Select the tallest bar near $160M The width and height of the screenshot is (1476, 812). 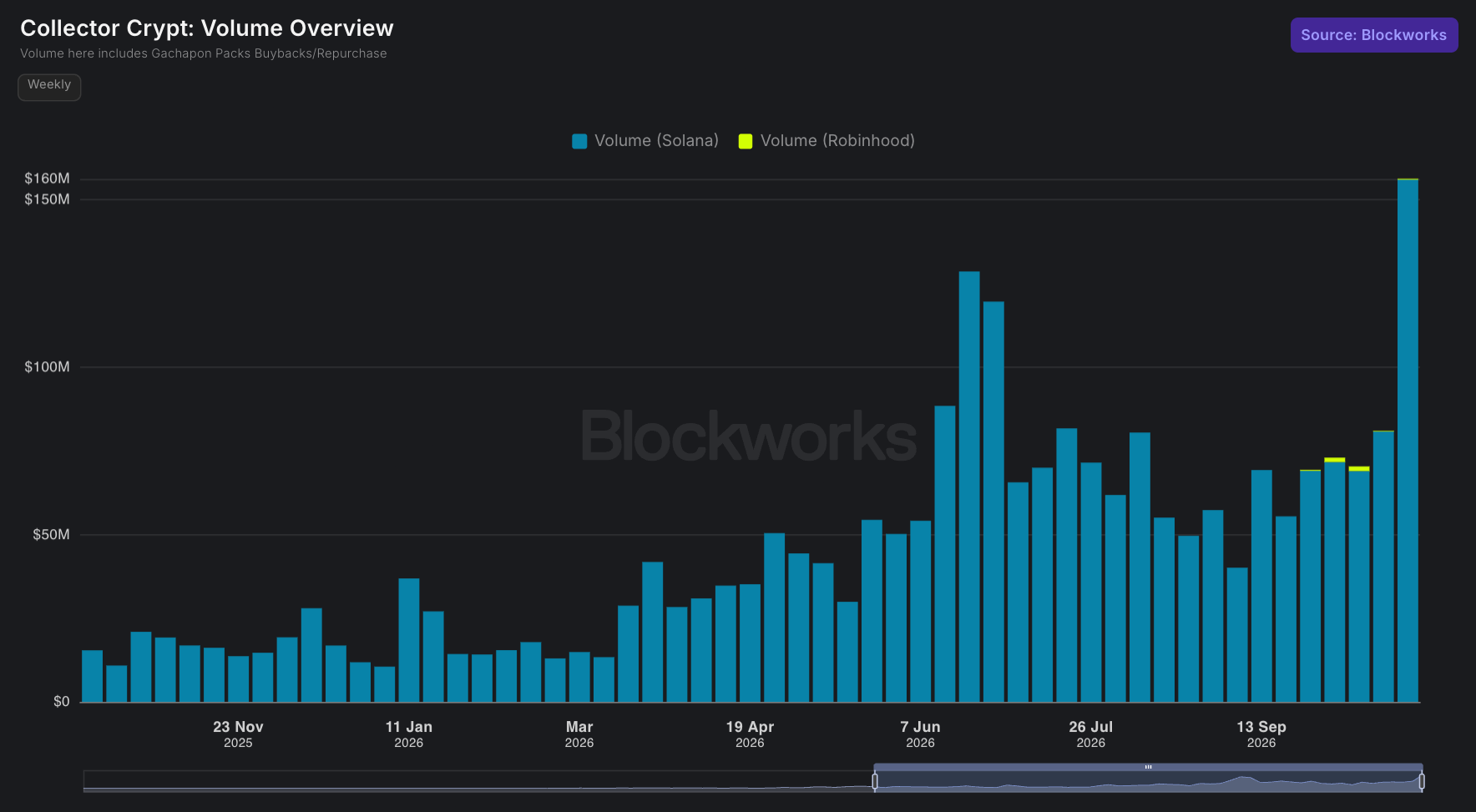[x=1408, y=441]
